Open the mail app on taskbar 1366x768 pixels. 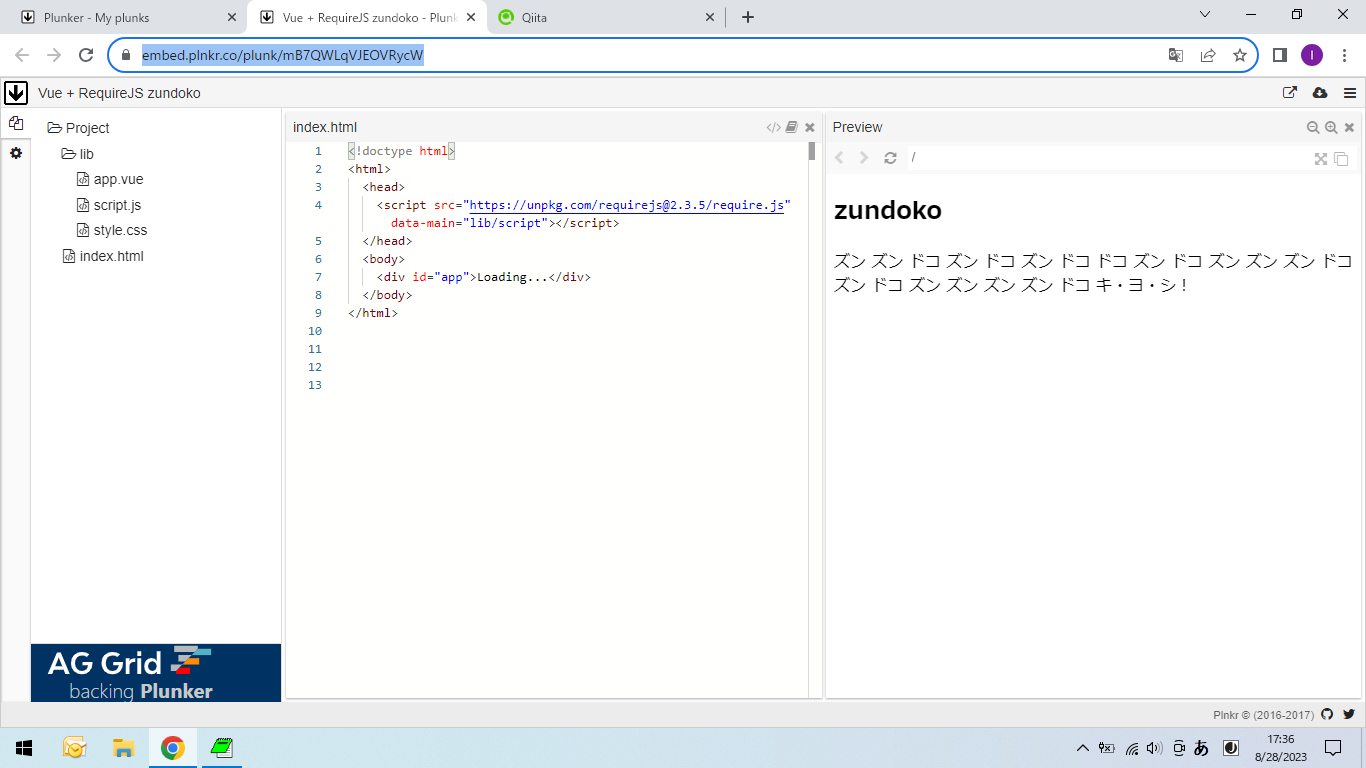pos(74,748)
